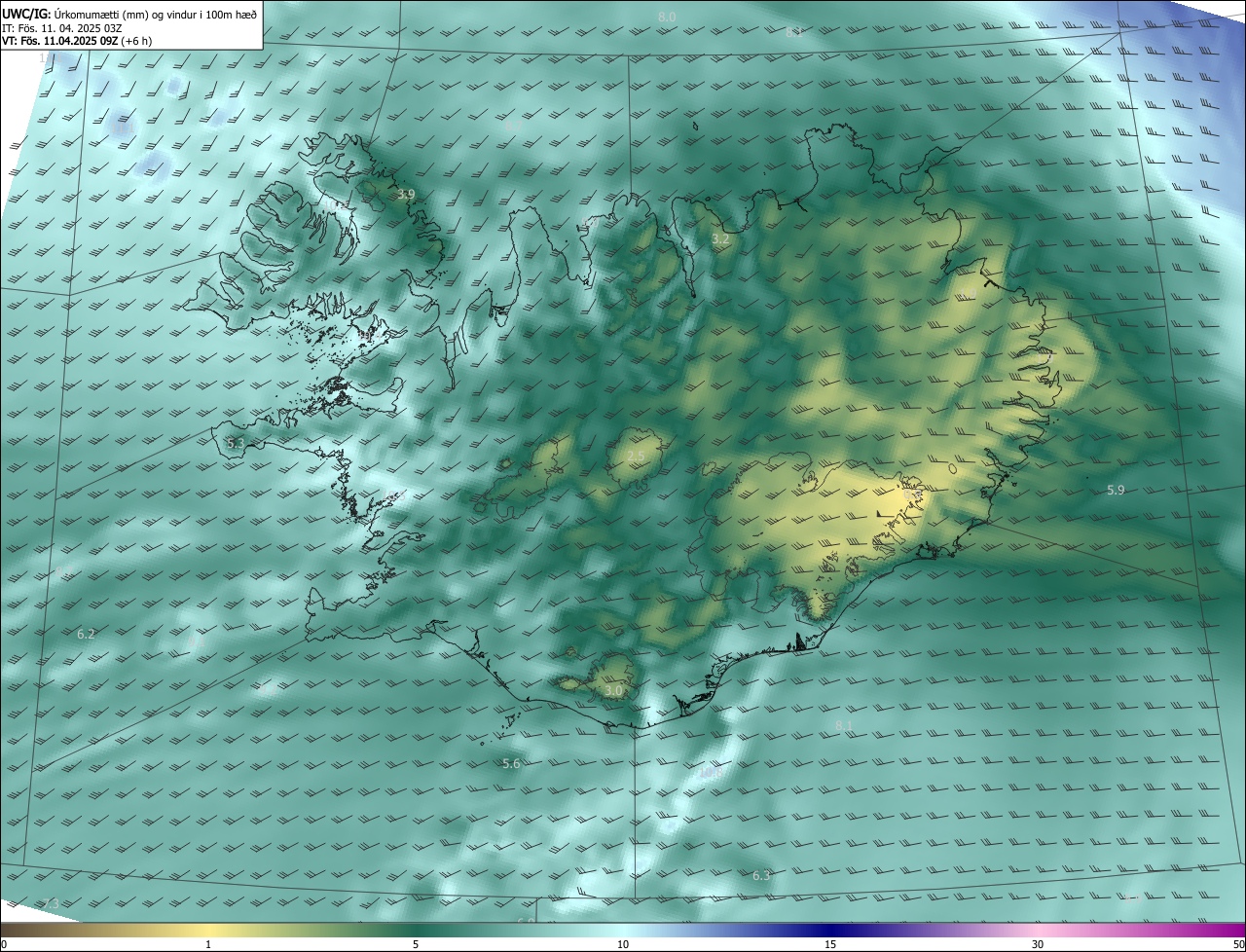Screen dimensions: 1246x952
Task: Click the 2.5 value on the central glacier
Action: 636,457
